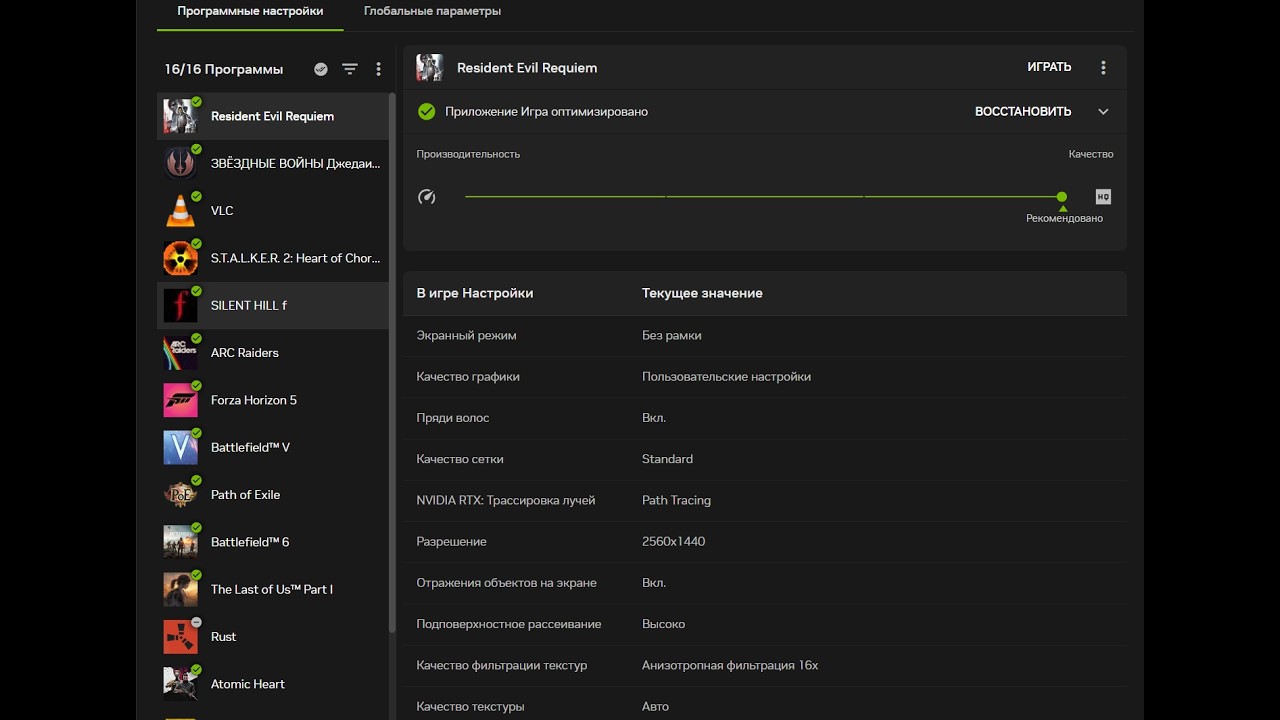The image size is (1280, 720).
Task: Click the Resident Evil Requiem icon in the header
Action: pos(430,68)
